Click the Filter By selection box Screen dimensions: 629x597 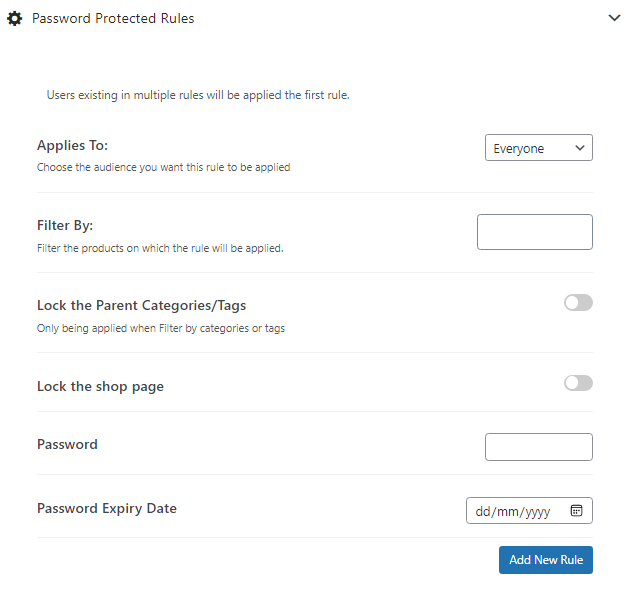[535, 232]
